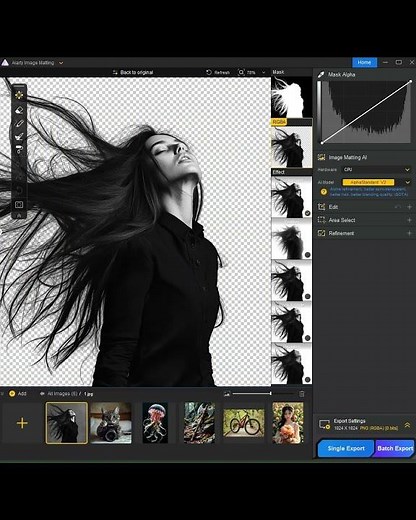This screenshot has height=520, width=416.
Task: Click the Back to original swap icon
Action: pyautogui.click(x=115, y=72)
